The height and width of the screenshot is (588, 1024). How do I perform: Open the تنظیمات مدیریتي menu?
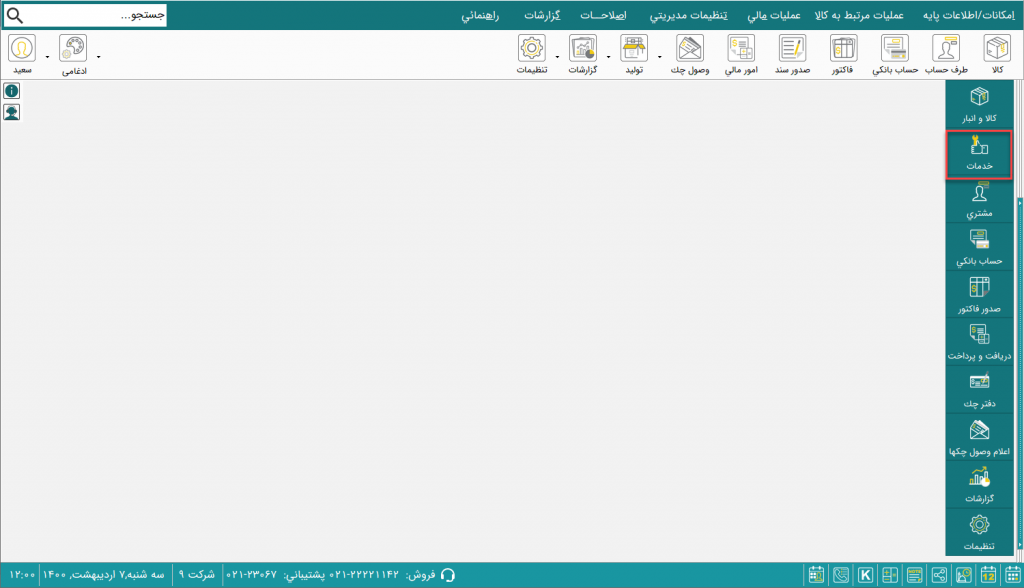[688, 15]
